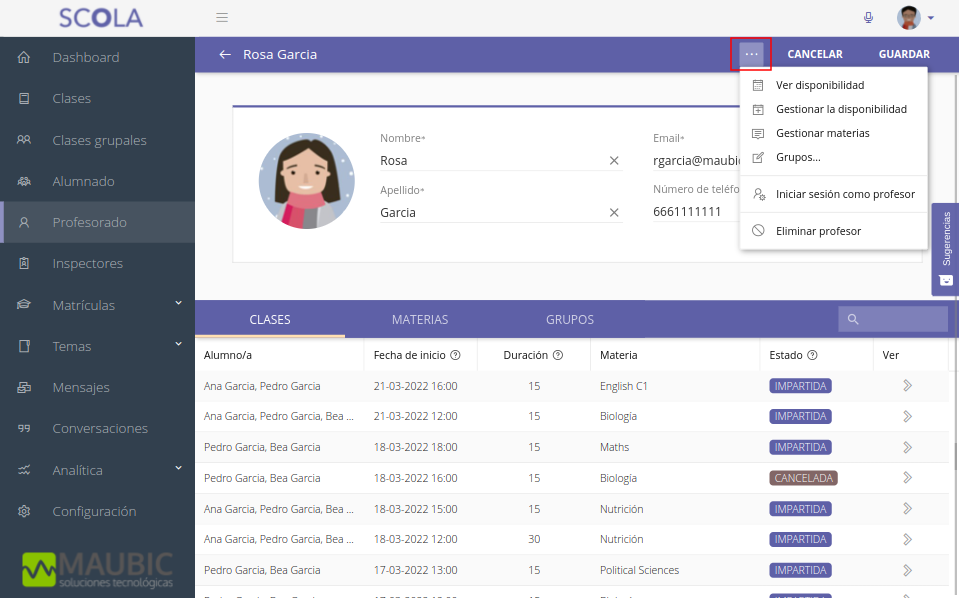The height and width of the screenshot is (598, 959).
Task: Open the three-dots more options button
Action: coord(751,54)
